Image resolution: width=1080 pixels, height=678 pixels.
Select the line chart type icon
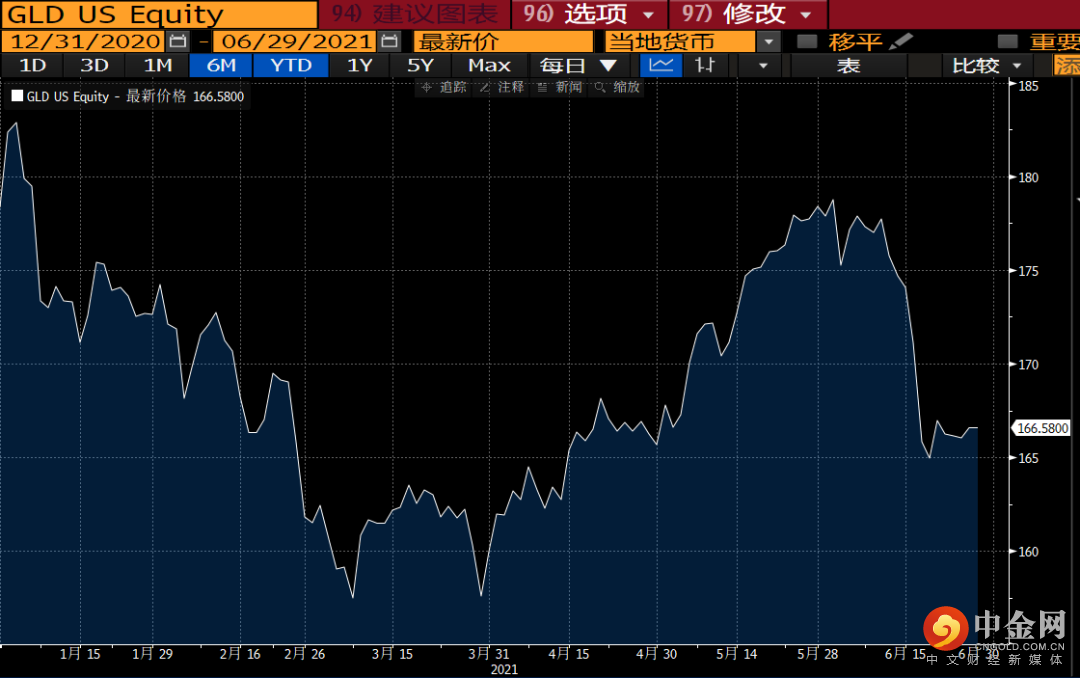tap(661, 65)
